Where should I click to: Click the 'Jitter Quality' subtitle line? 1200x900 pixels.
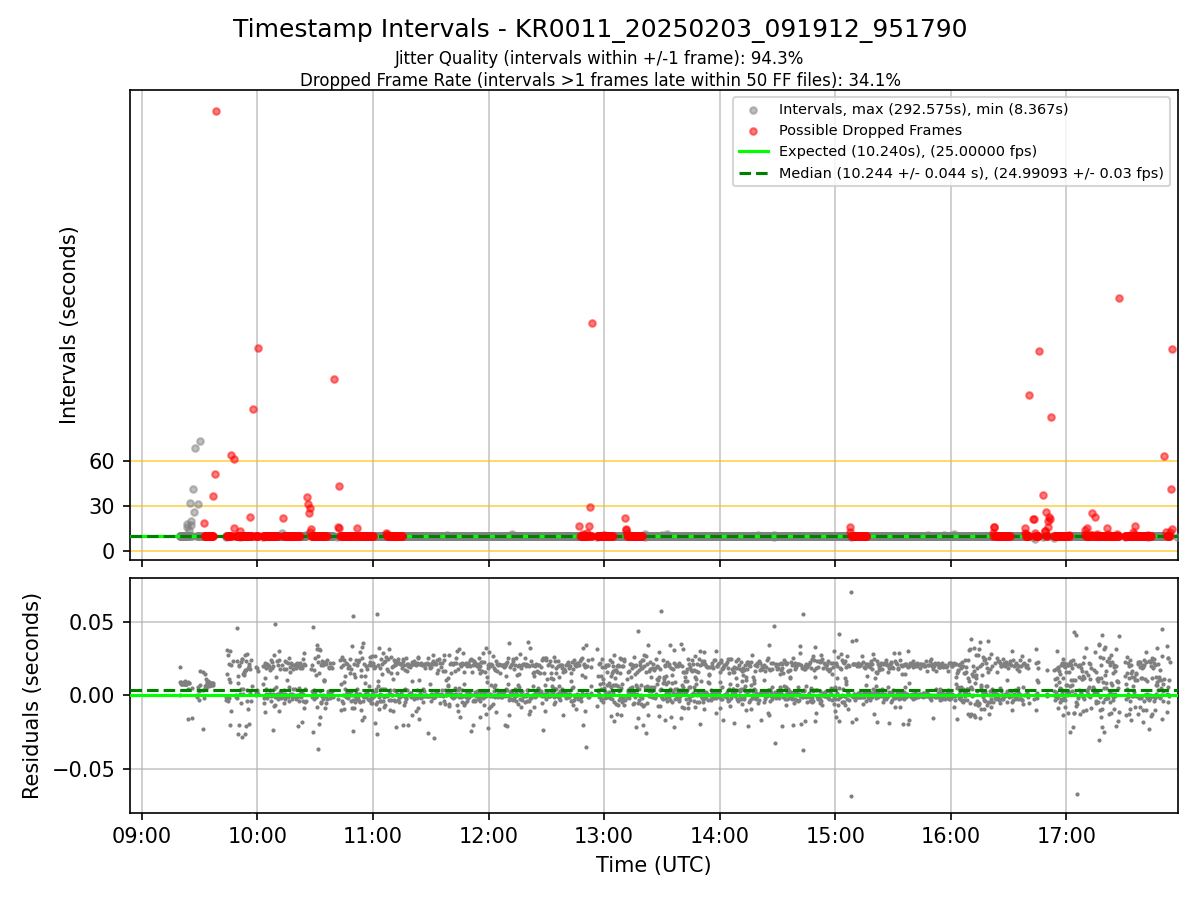pyautogui.click(x=599, y=58)
